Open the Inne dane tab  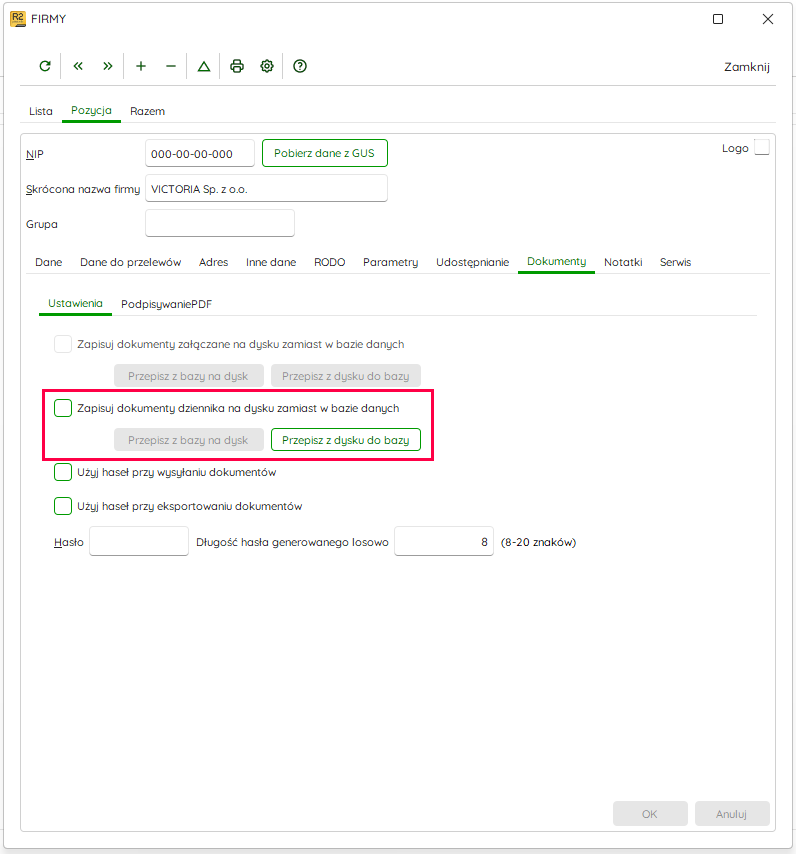click(271, 262)
